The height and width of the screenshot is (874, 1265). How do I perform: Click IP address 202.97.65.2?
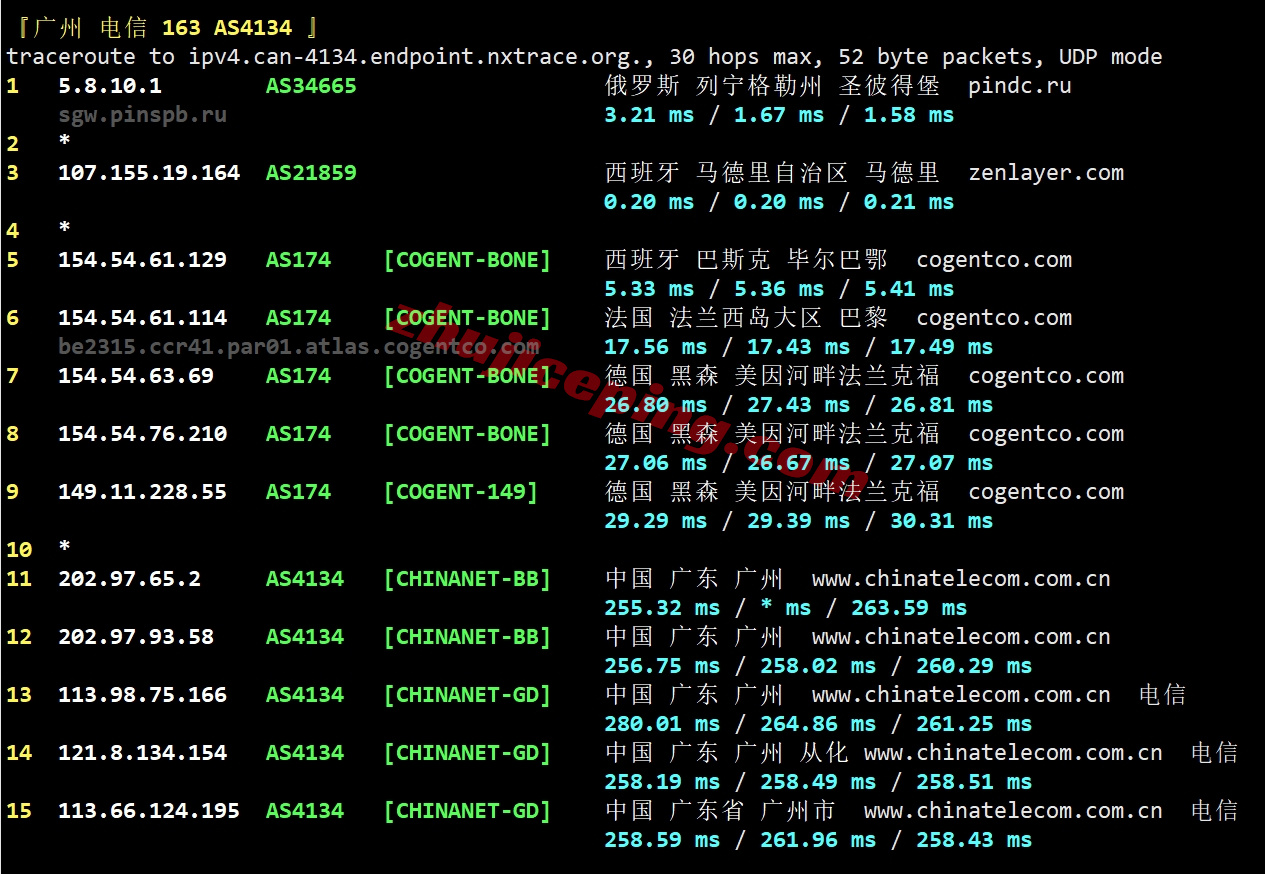pos(129,579)
